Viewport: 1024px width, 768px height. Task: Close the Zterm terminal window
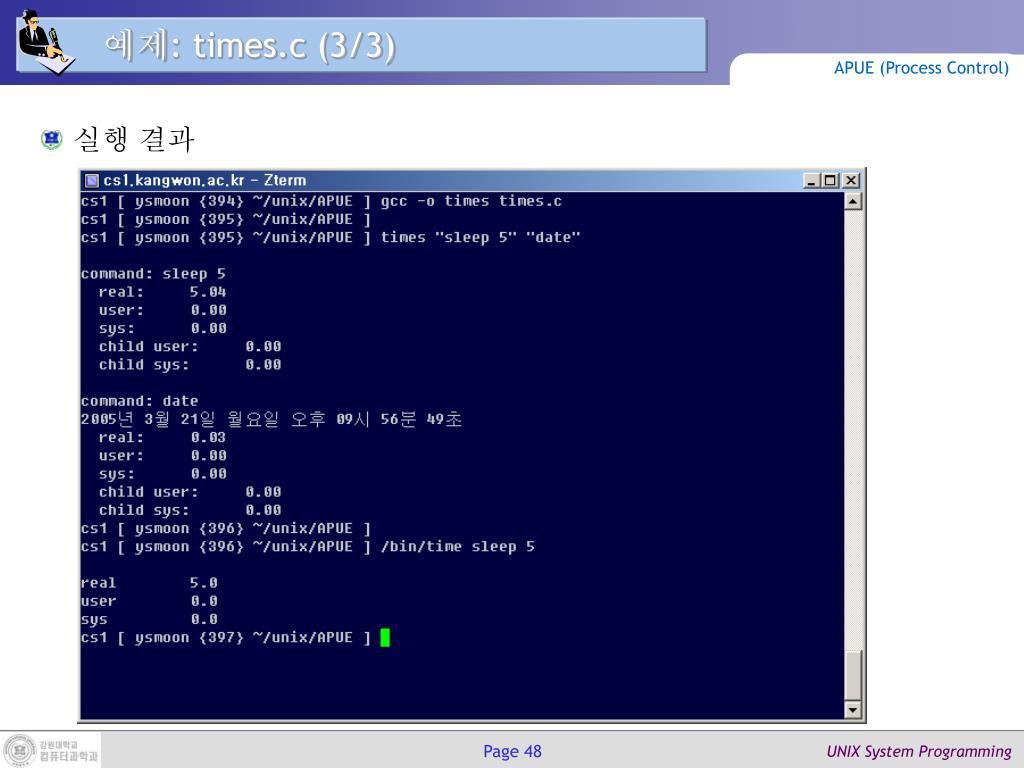click(x=851, y=180)
